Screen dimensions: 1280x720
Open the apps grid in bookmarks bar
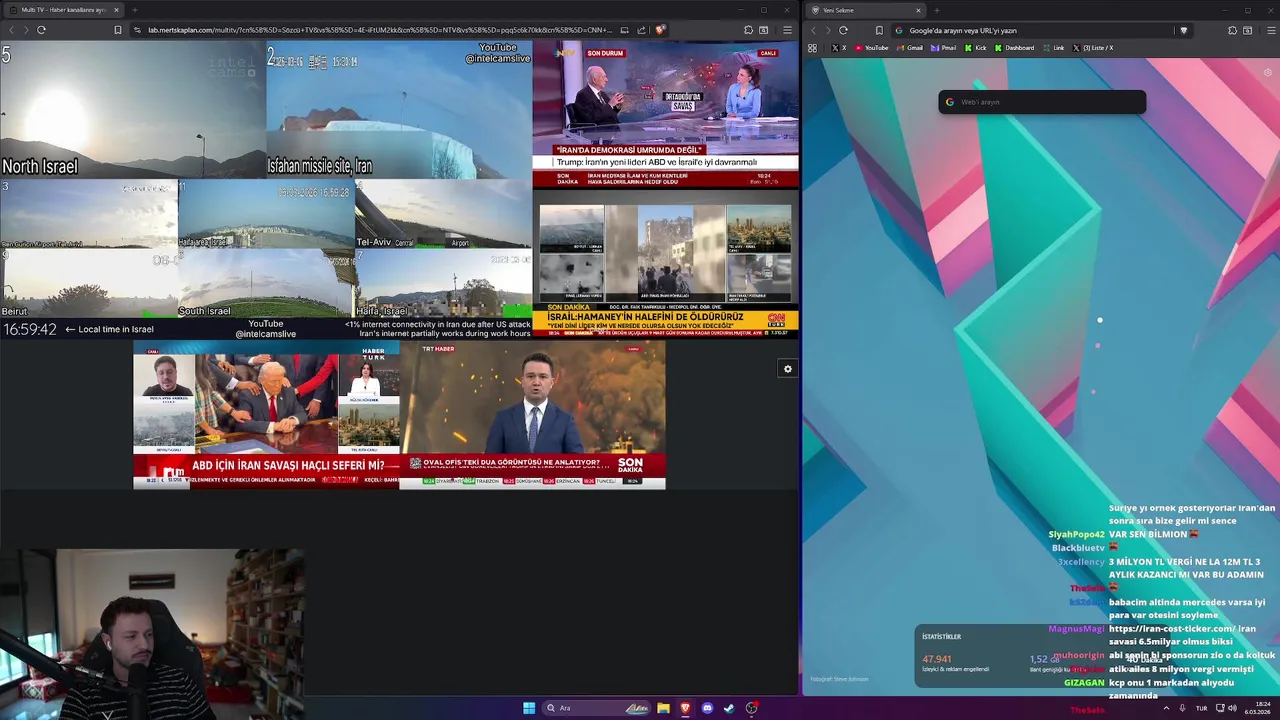[x=812, y=48]
